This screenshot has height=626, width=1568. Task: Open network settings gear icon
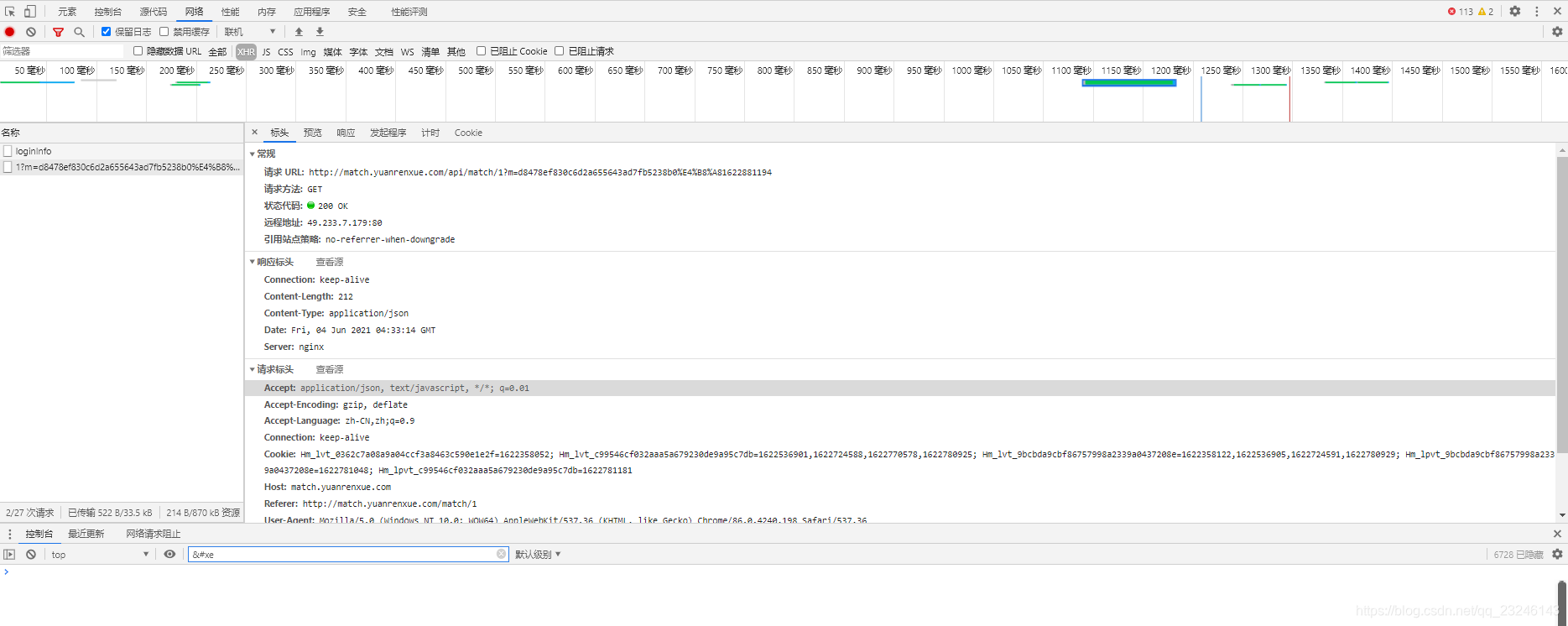(x=1557, y=32)
